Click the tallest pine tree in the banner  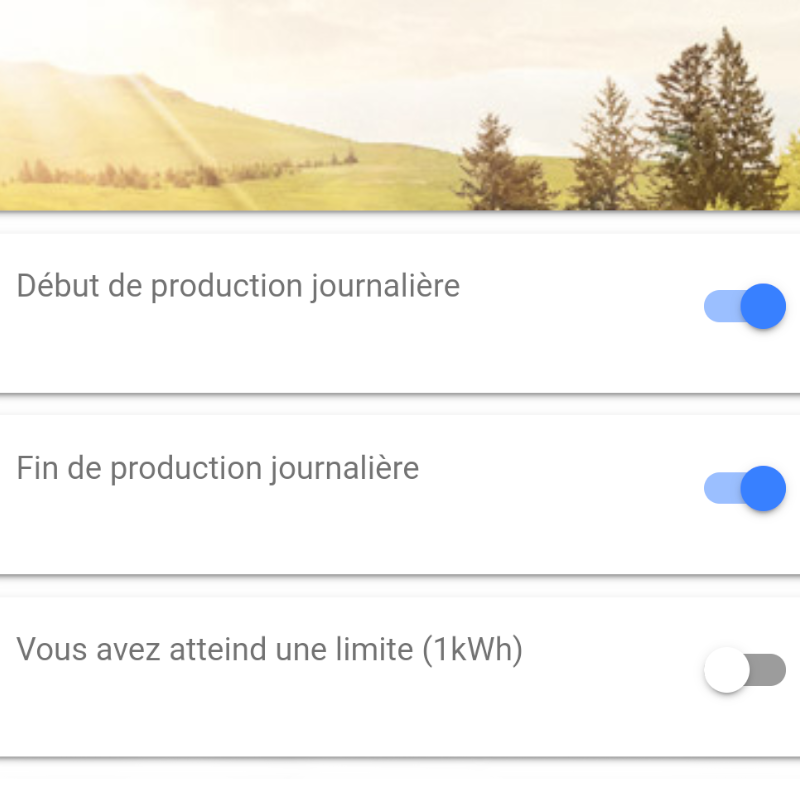[719, 122]
